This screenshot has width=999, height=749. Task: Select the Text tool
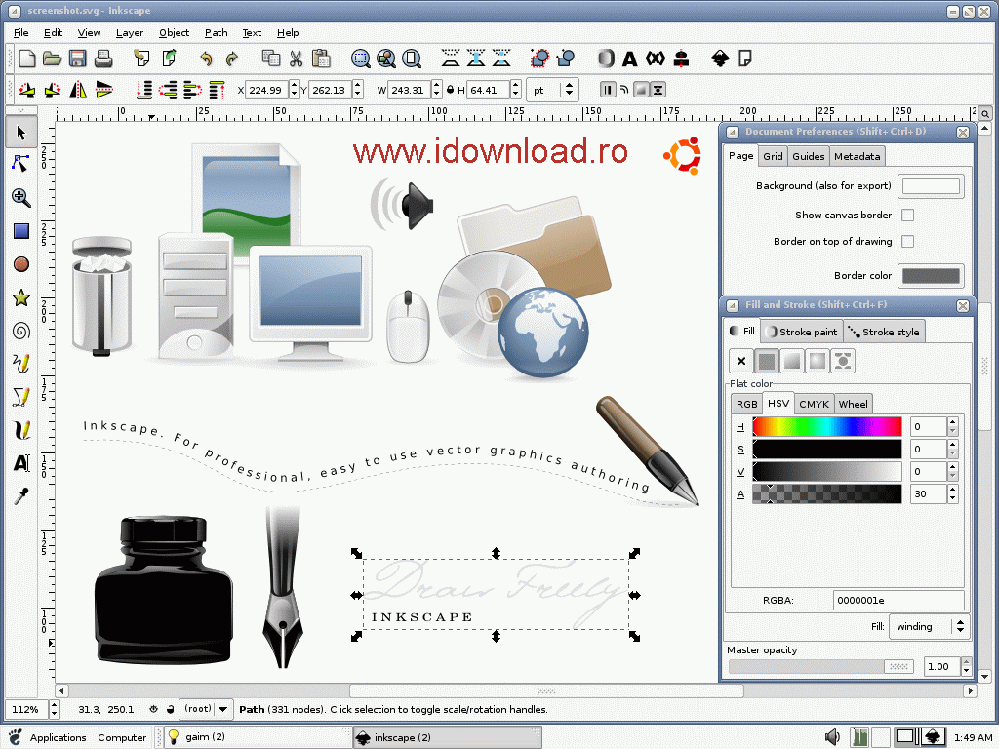pyautogui.click(x=21, y=463)
